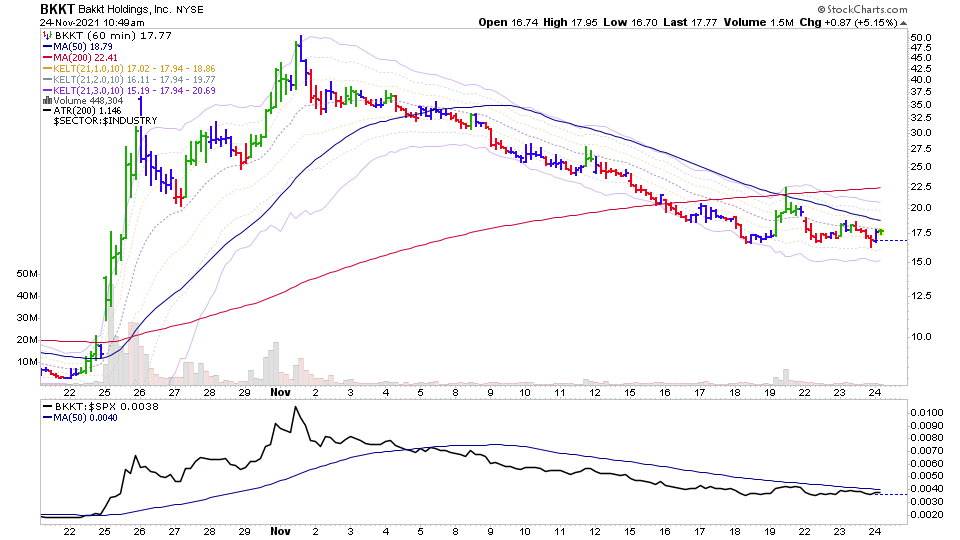This screenshot has width=960, height=540.
Task: Click the 50M volume axis label
Action: 27,274
